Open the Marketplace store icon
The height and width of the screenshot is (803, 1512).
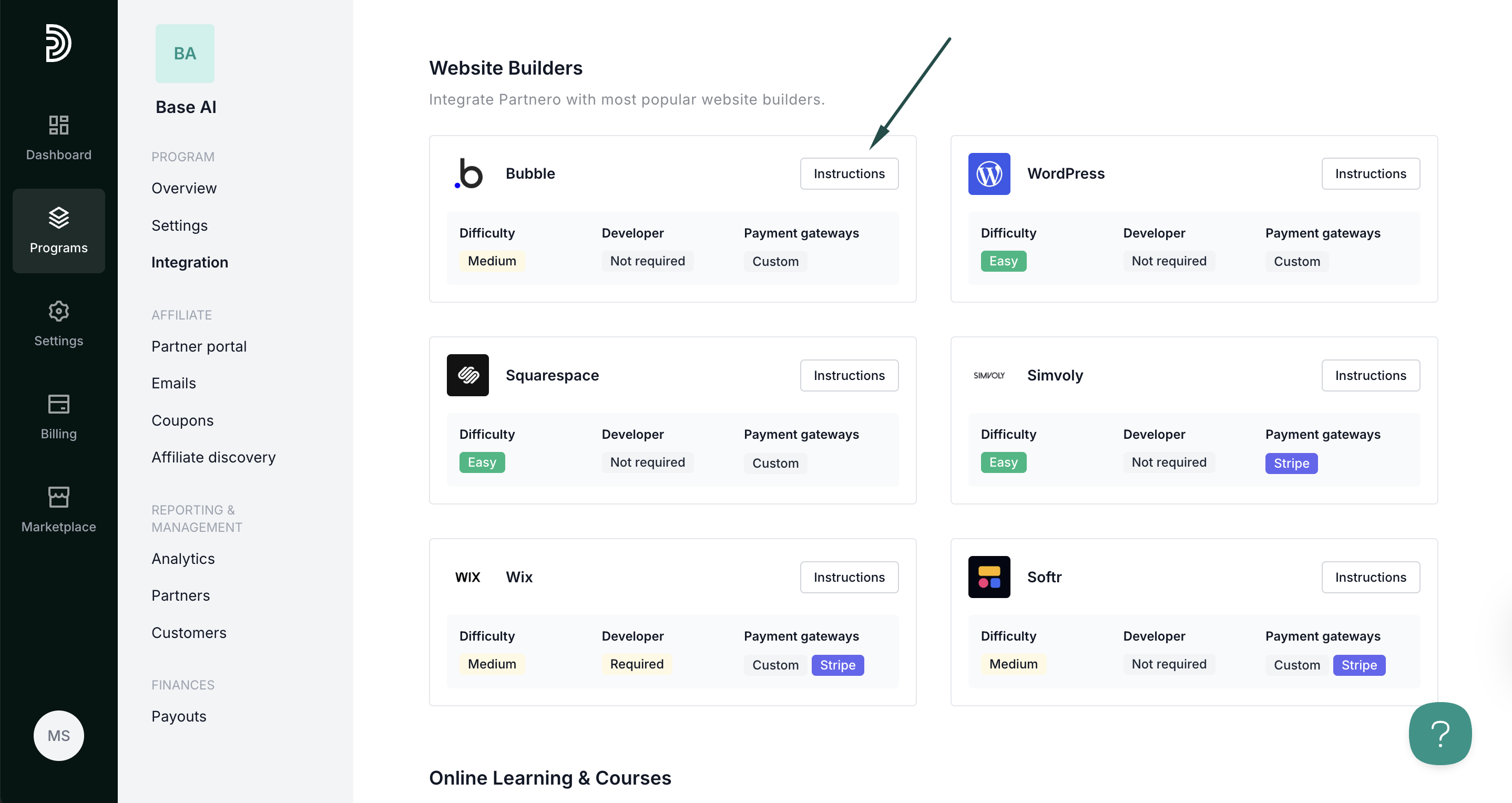(59, 497)
